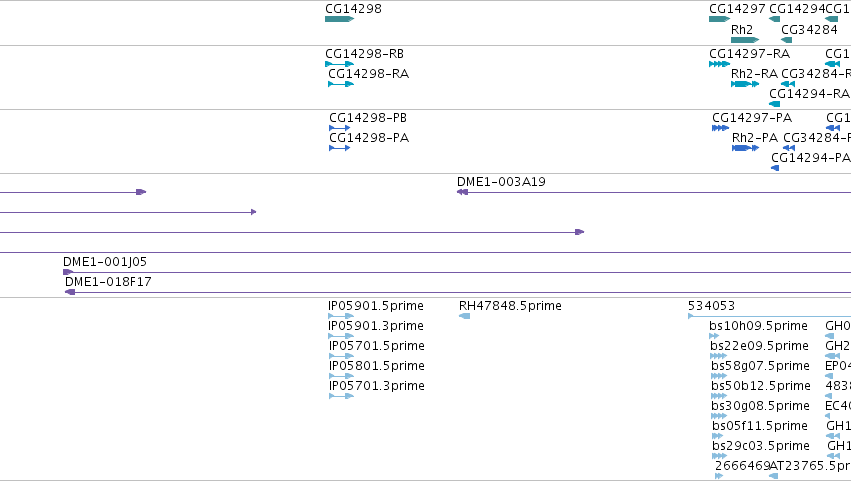
Task: Select the CG14298 gene glyph
Action: click(339, 19)
